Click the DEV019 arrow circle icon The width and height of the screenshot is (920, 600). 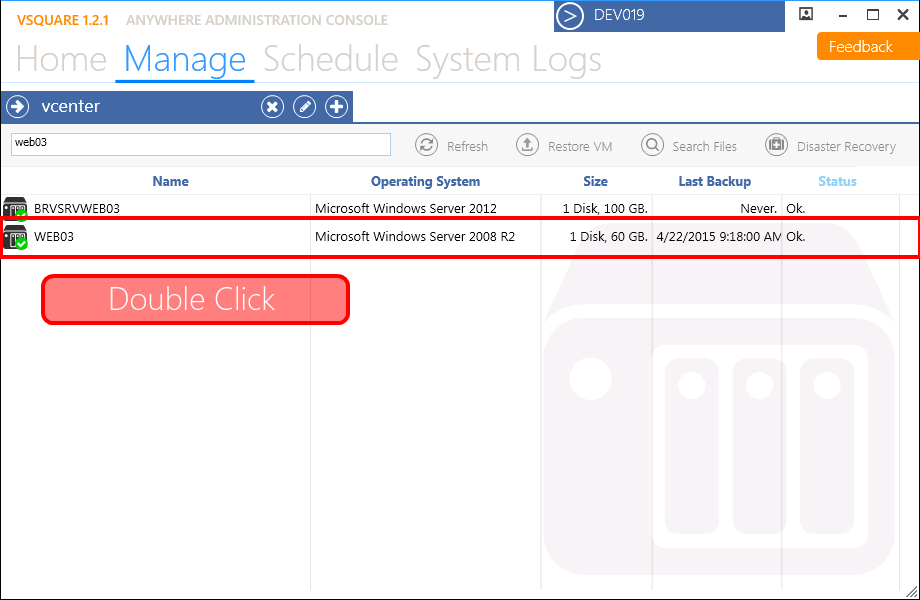(x=570, y=16)
